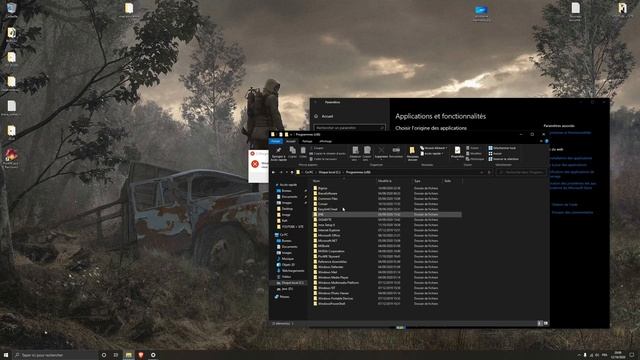Click the address bar refresh icon
This screenshot has height=360, width=640.
(489, 172)
